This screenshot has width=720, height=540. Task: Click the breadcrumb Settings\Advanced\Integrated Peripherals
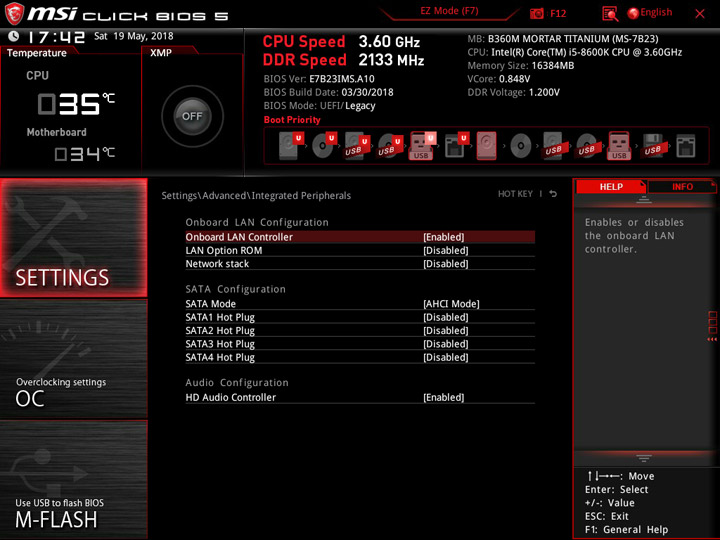click(x=256, y=196)
